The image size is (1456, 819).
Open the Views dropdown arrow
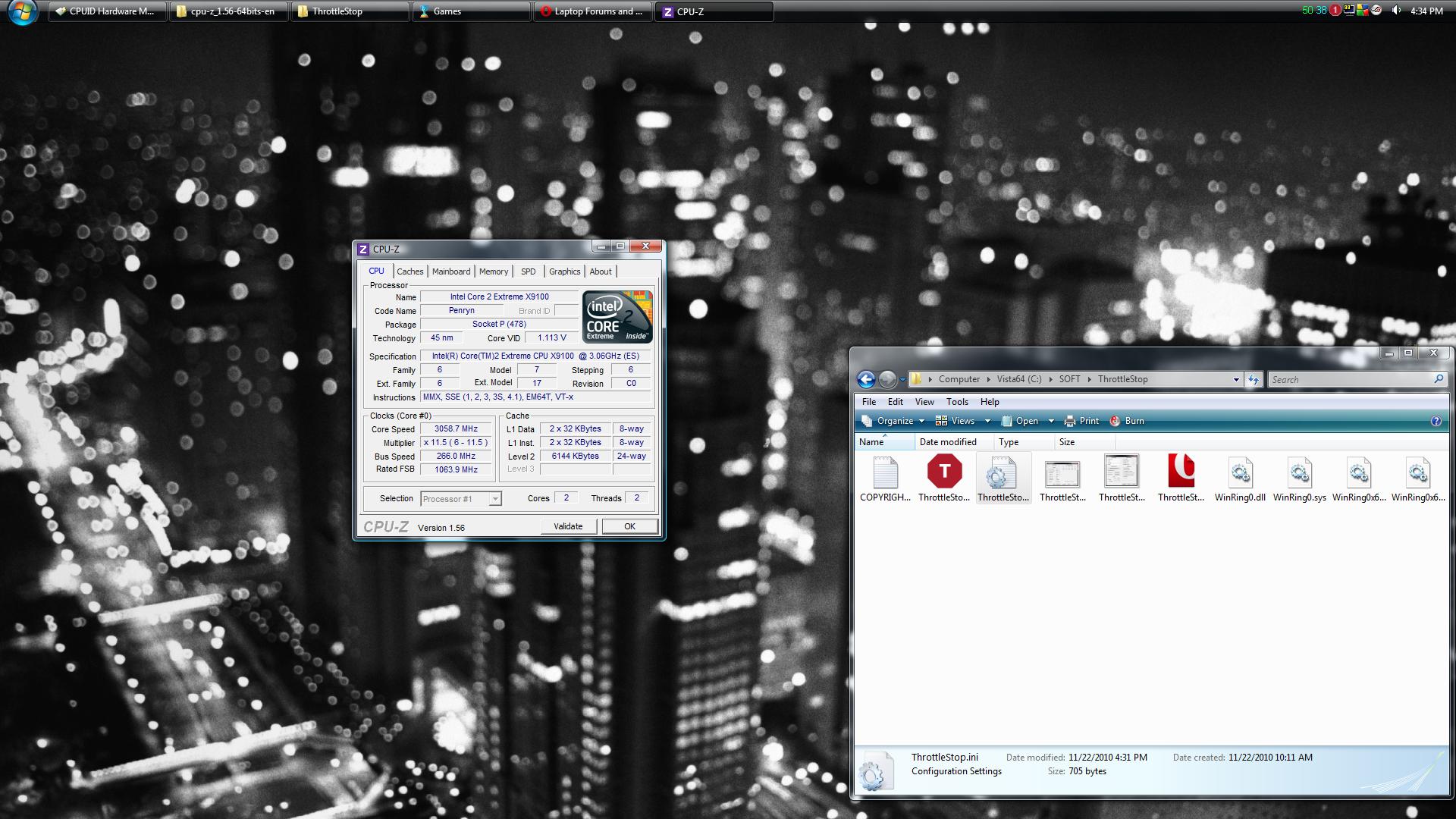pos(987,421)
